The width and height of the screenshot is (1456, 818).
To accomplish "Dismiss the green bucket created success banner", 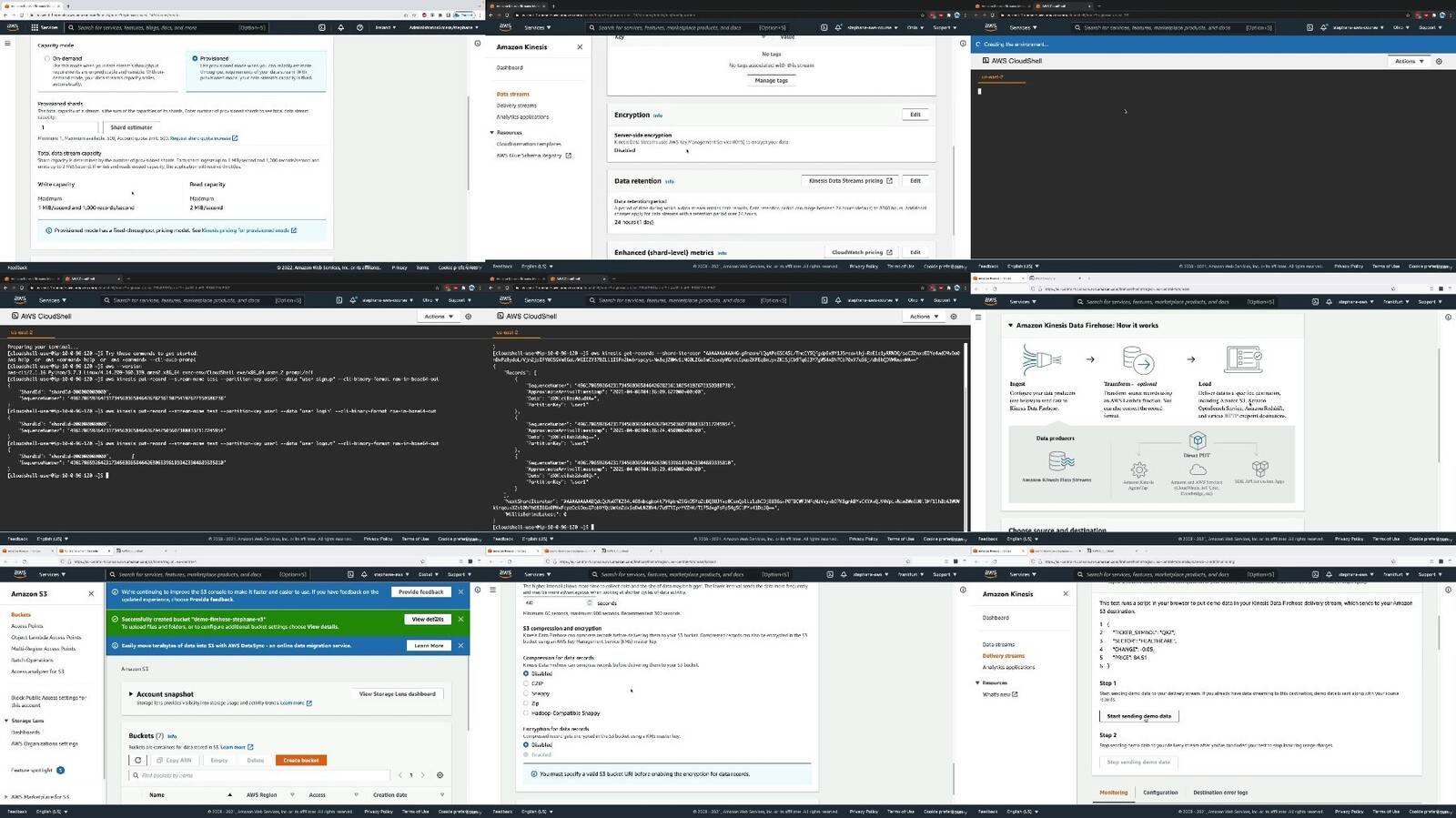I will [x=460, y=619].
